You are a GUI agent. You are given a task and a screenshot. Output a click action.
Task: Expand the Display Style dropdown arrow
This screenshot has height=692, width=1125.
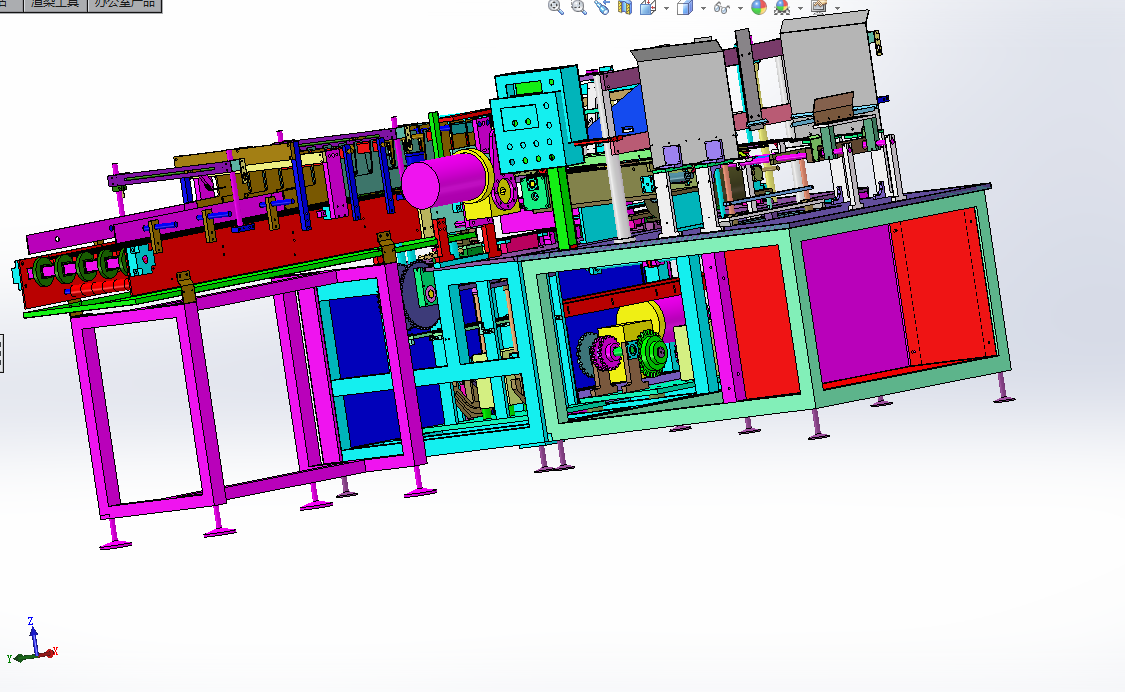coord(703,9)
